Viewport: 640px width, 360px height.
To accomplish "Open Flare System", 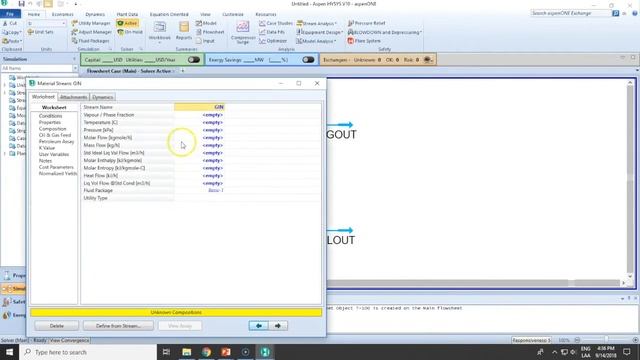I will click(364, 41).
